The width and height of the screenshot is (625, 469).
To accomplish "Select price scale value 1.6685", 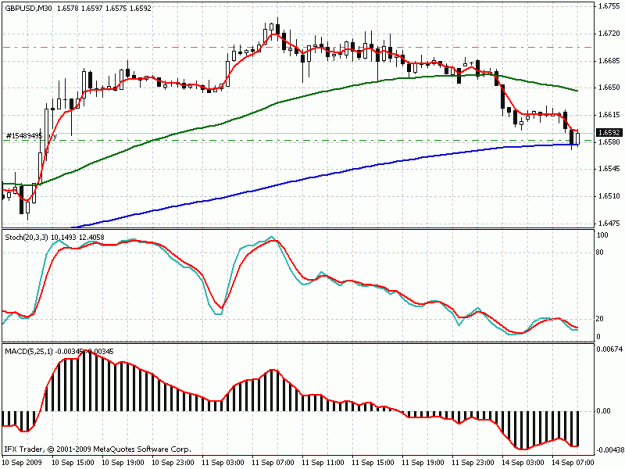I will 609,61.
